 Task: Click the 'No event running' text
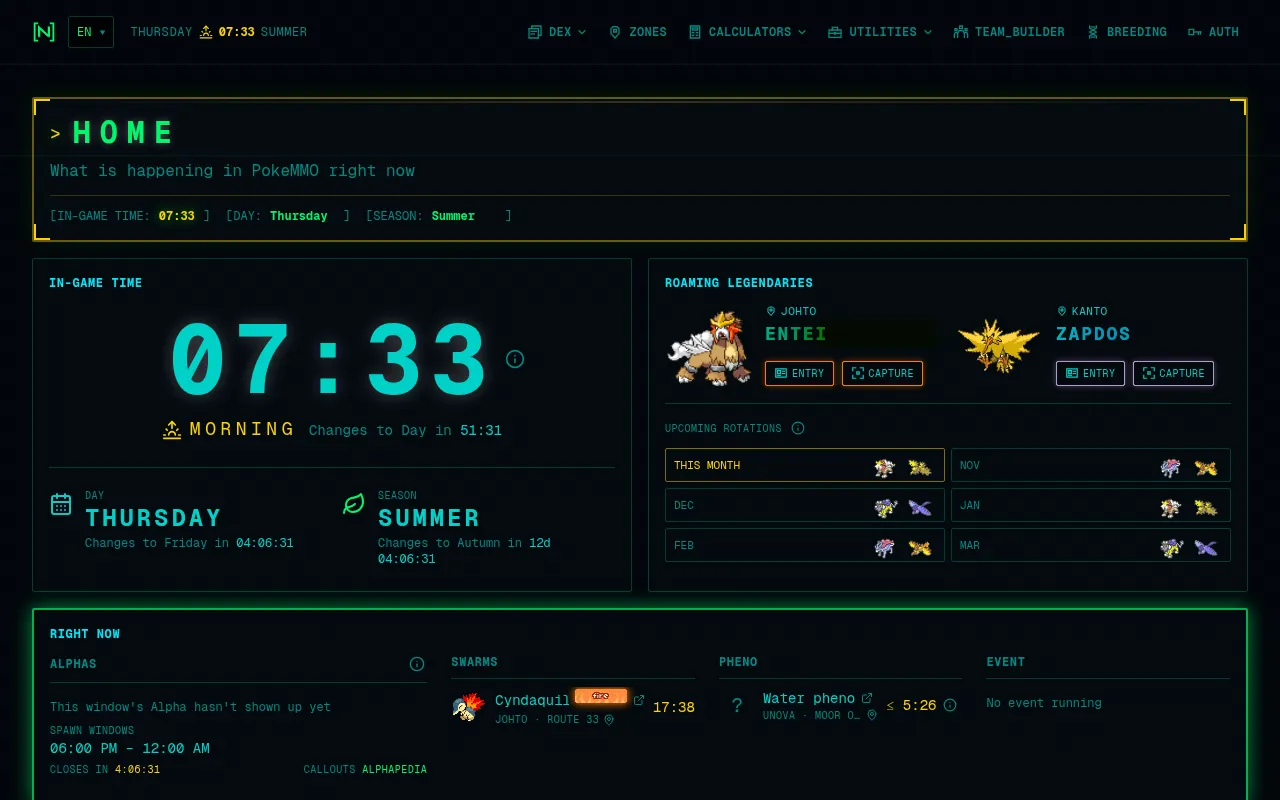[1044, 703]
